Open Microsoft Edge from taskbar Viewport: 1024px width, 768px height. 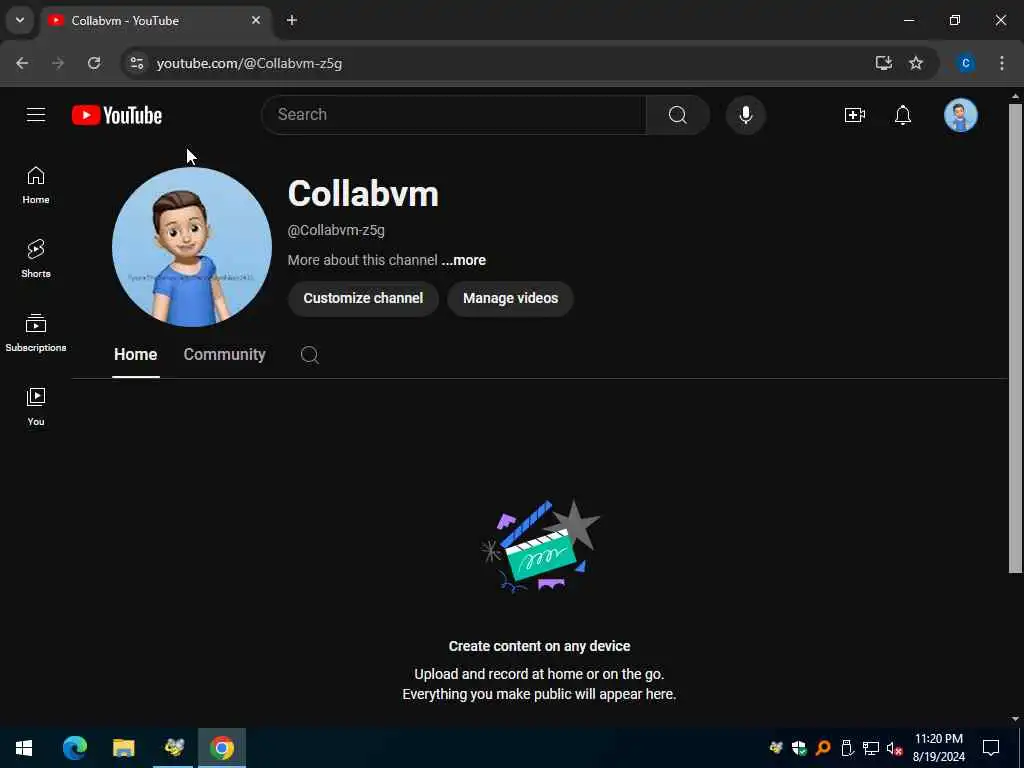pos(74,748)
